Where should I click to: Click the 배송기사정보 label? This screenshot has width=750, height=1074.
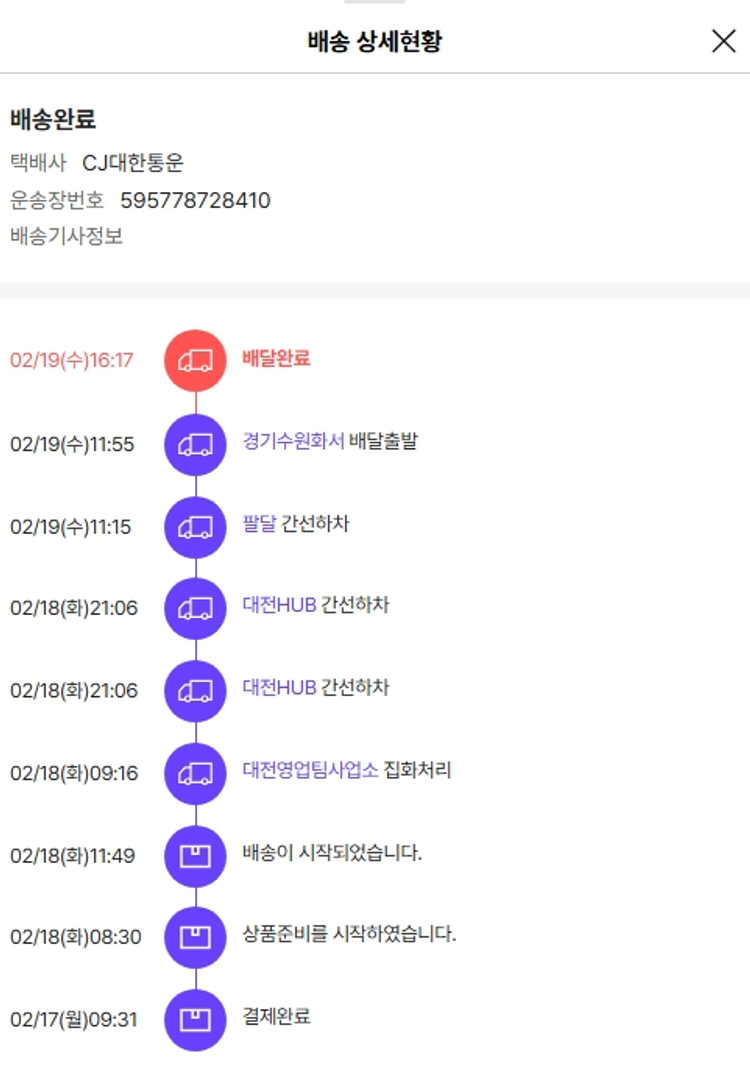(67, 237)
